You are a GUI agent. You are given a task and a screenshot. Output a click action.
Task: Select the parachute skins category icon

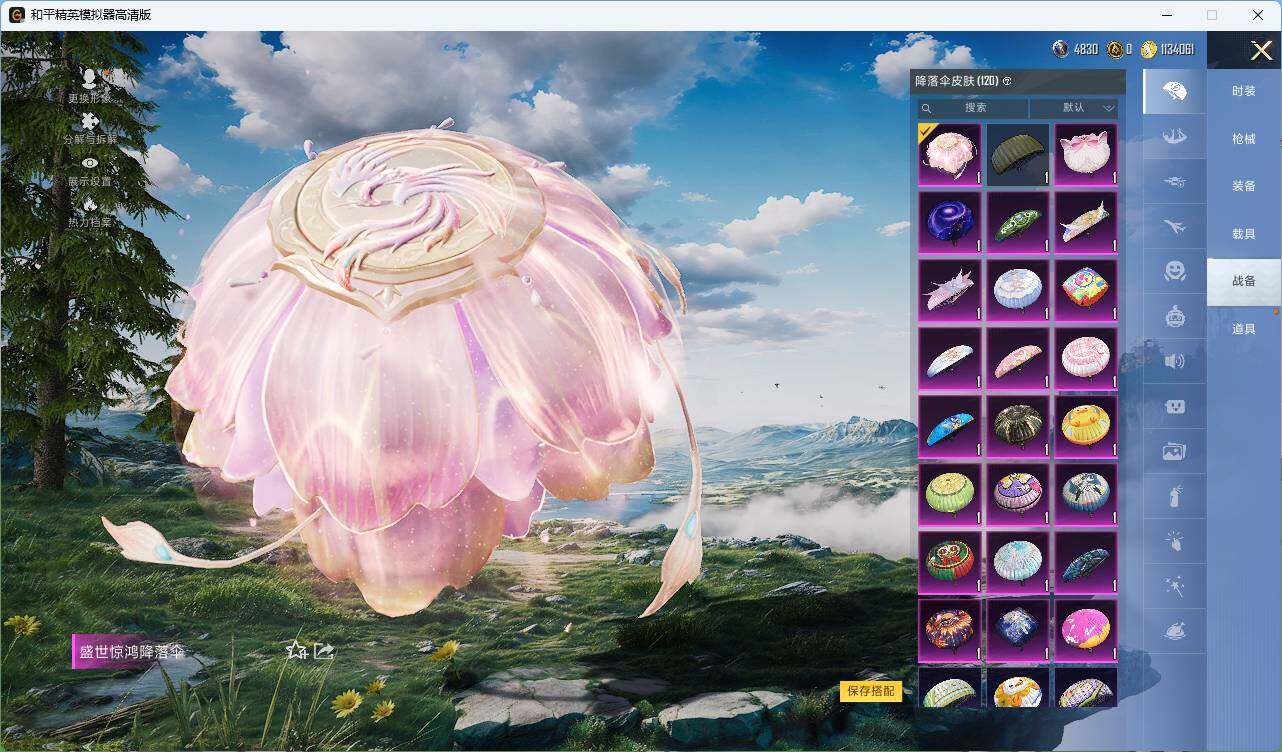pos(1174,91)
